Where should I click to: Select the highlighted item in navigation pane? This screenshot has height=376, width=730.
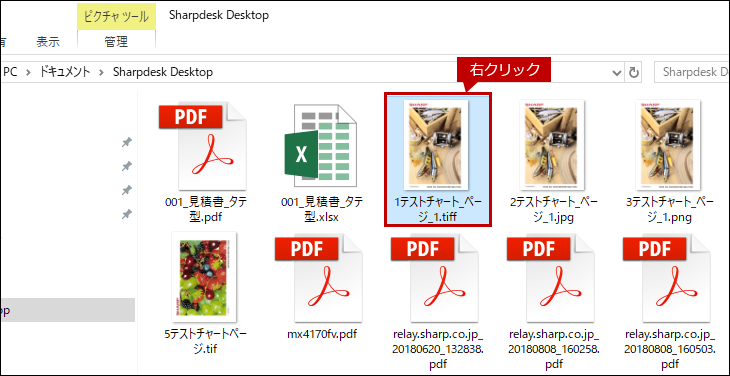click(x=68, y=310)
